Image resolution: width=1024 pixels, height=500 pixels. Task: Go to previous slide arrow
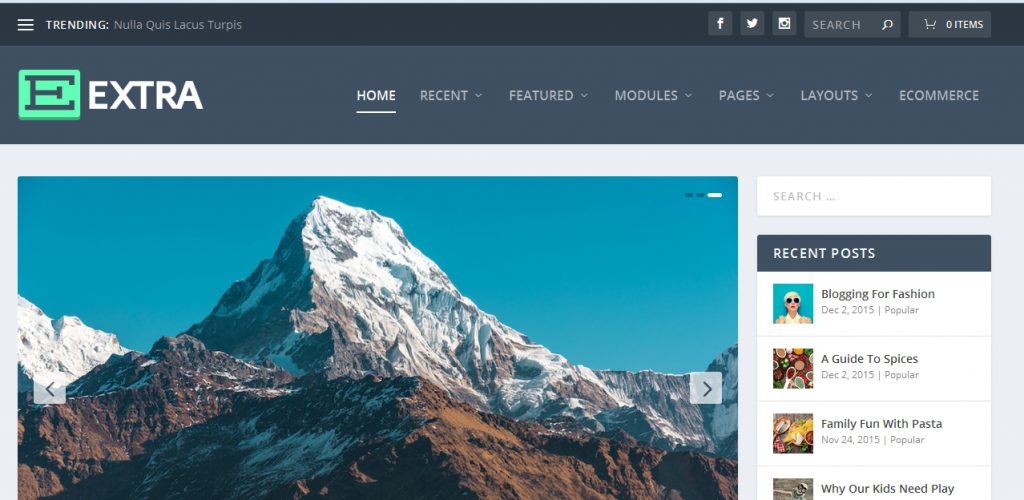tap(50, 388)
